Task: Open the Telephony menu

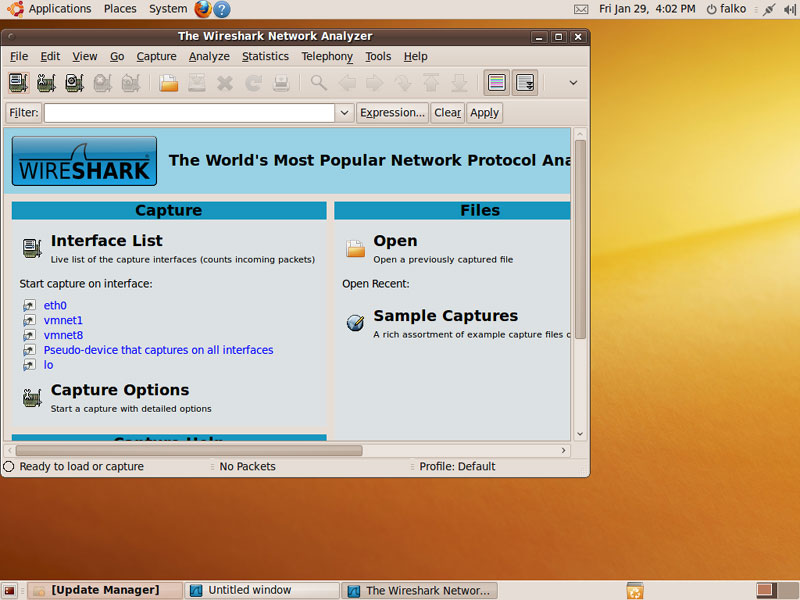Action: (x=327, y=57)
